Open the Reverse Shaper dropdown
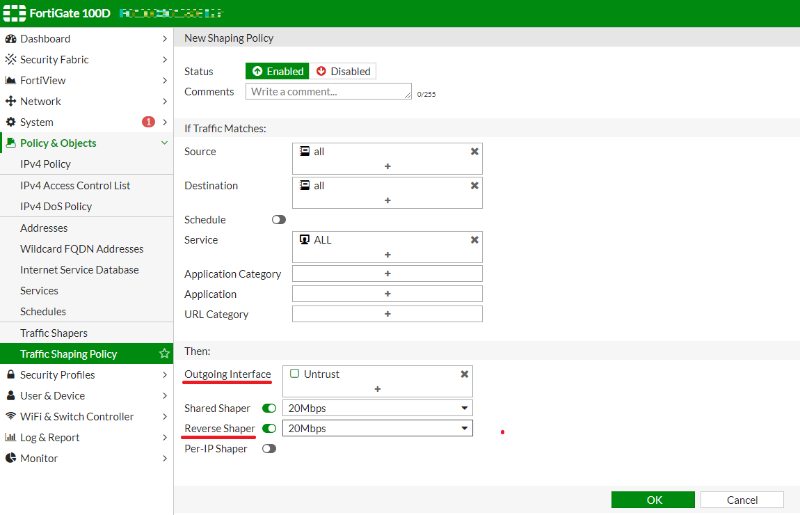800x515 pixels. [x=377, y=428]
